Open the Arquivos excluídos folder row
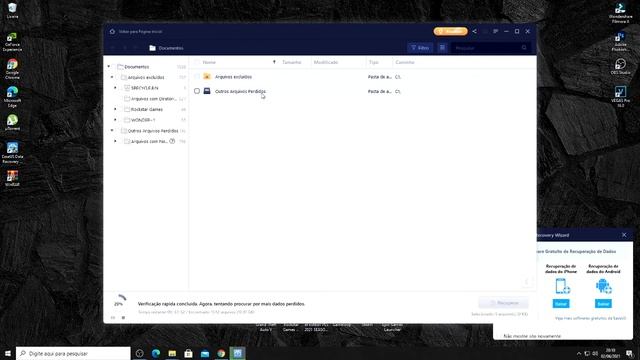 [363, 77]
